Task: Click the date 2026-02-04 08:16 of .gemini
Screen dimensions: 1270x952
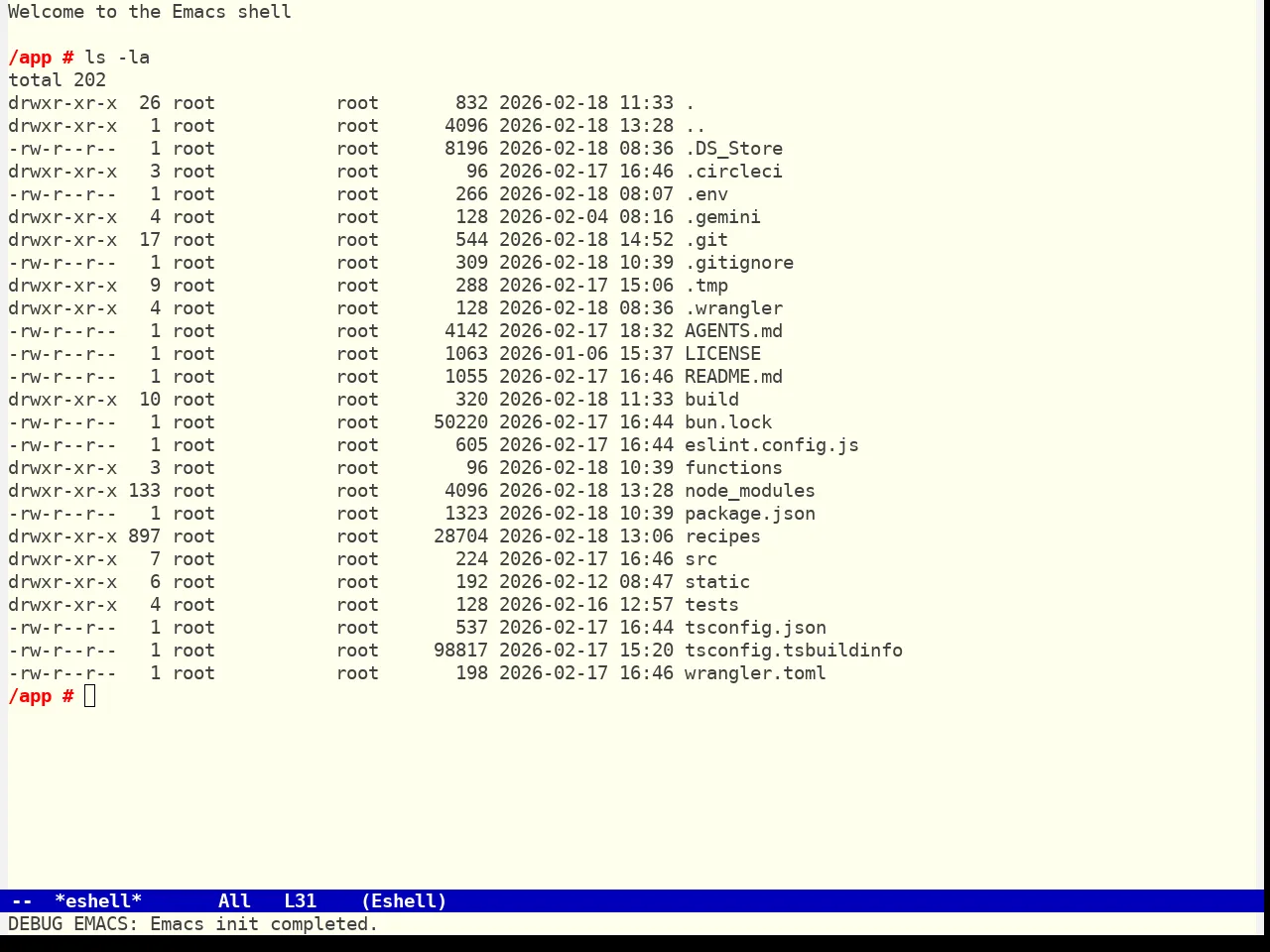Action: coord(586,217)
